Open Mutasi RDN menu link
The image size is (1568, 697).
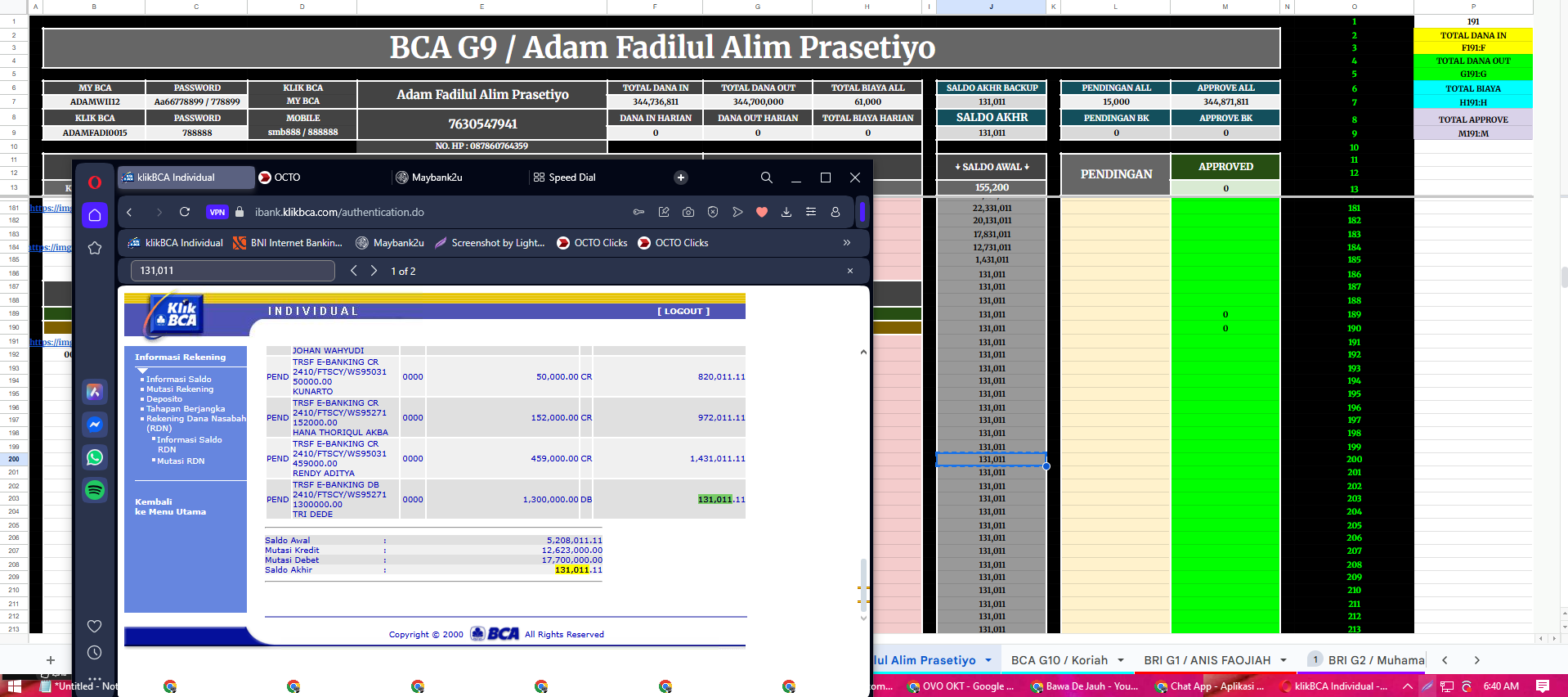[181, 461]
